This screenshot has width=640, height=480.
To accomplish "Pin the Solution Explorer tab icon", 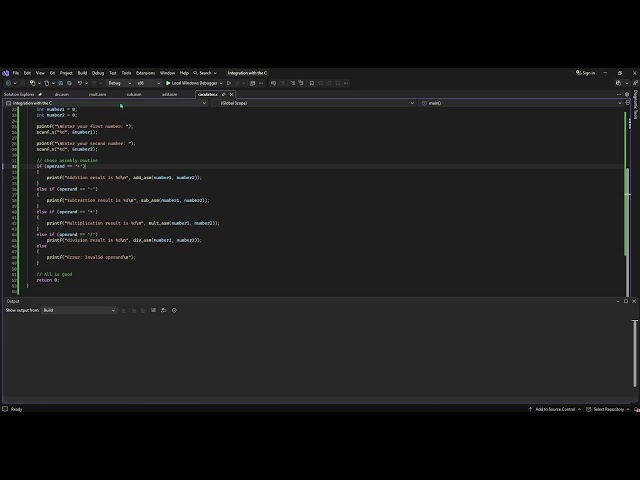I will [40, 94].
